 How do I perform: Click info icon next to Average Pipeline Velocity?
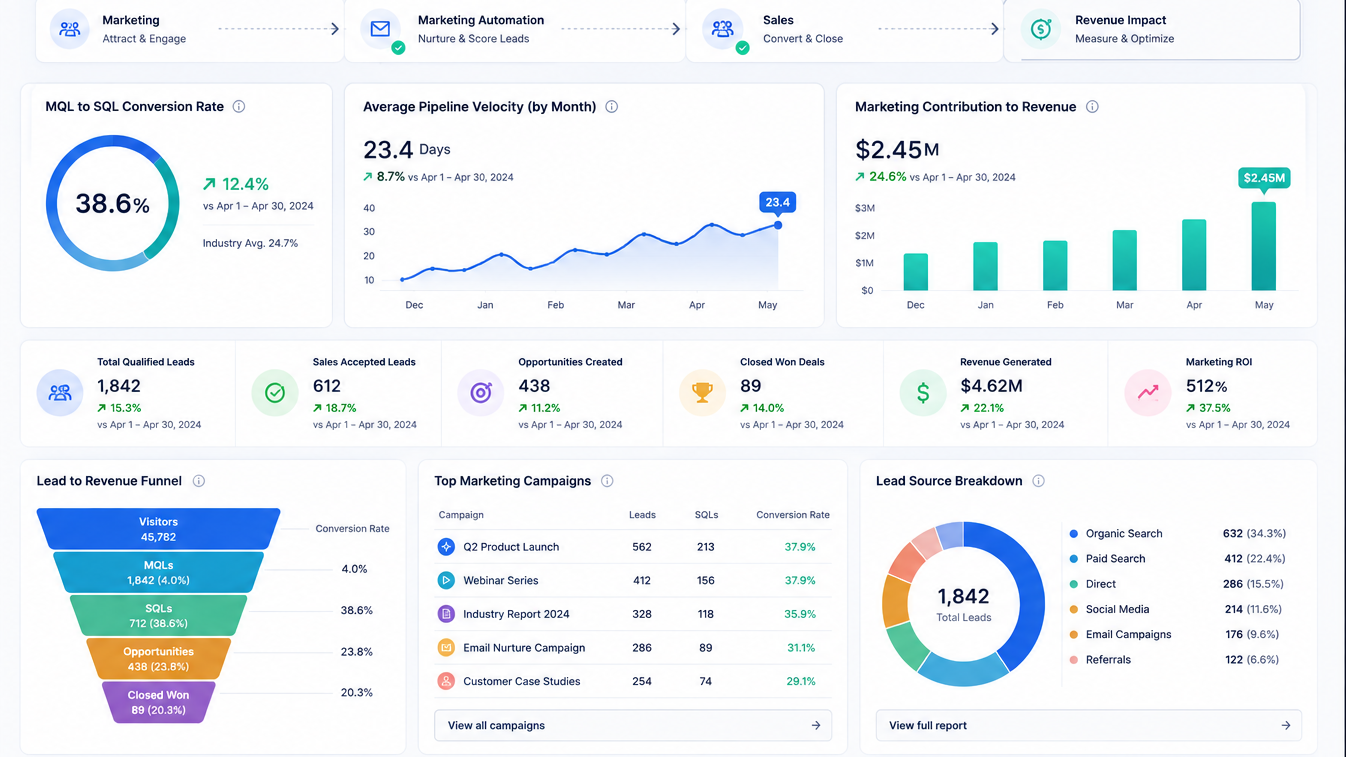coord(612,106)
